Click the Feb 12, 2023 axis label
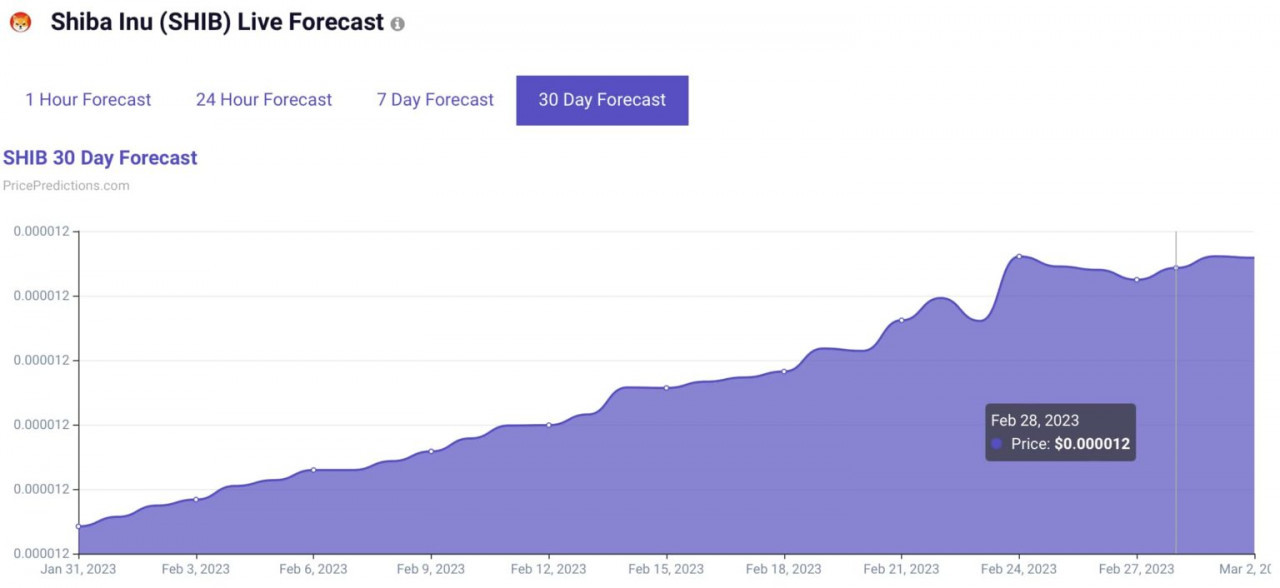Viewport: 1280px width, 588px height. point(548,569)
